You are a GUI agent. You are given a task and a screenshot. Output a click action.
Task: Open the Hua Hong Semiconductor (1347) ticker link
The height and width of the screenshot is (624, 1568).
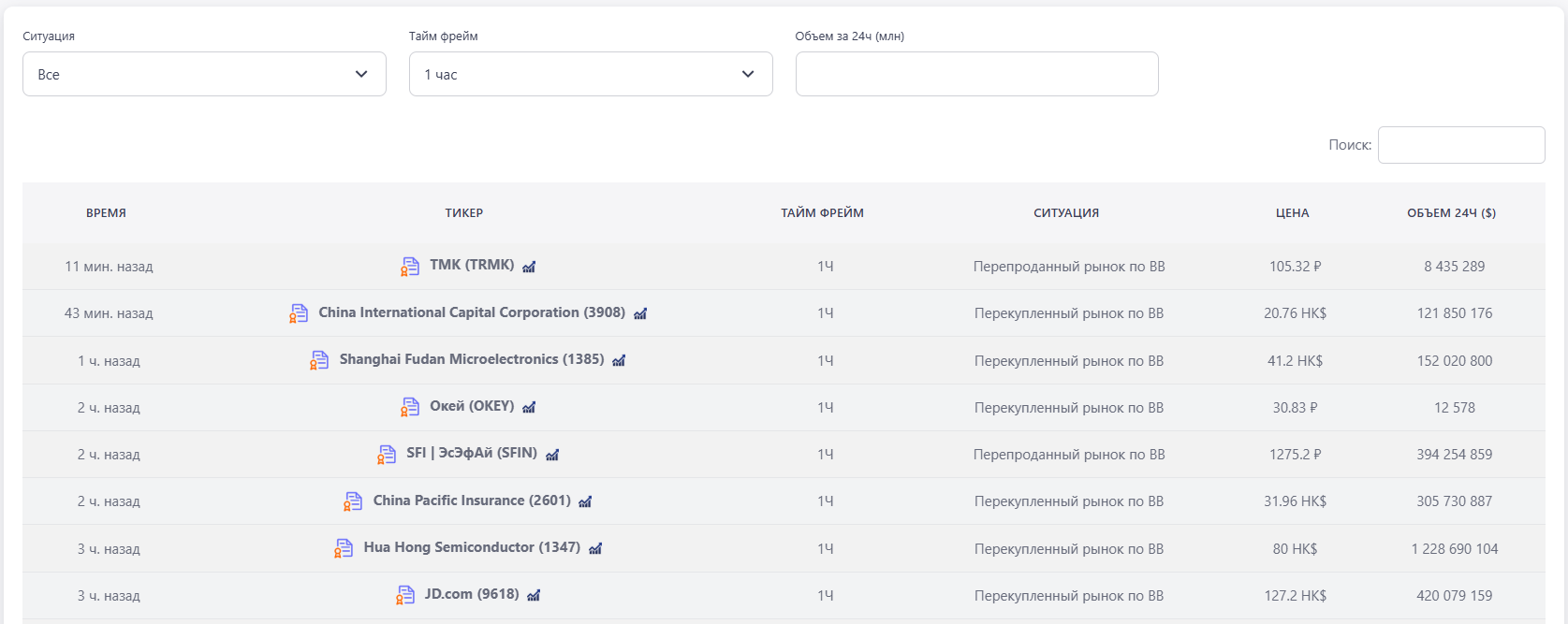(472, 547)
